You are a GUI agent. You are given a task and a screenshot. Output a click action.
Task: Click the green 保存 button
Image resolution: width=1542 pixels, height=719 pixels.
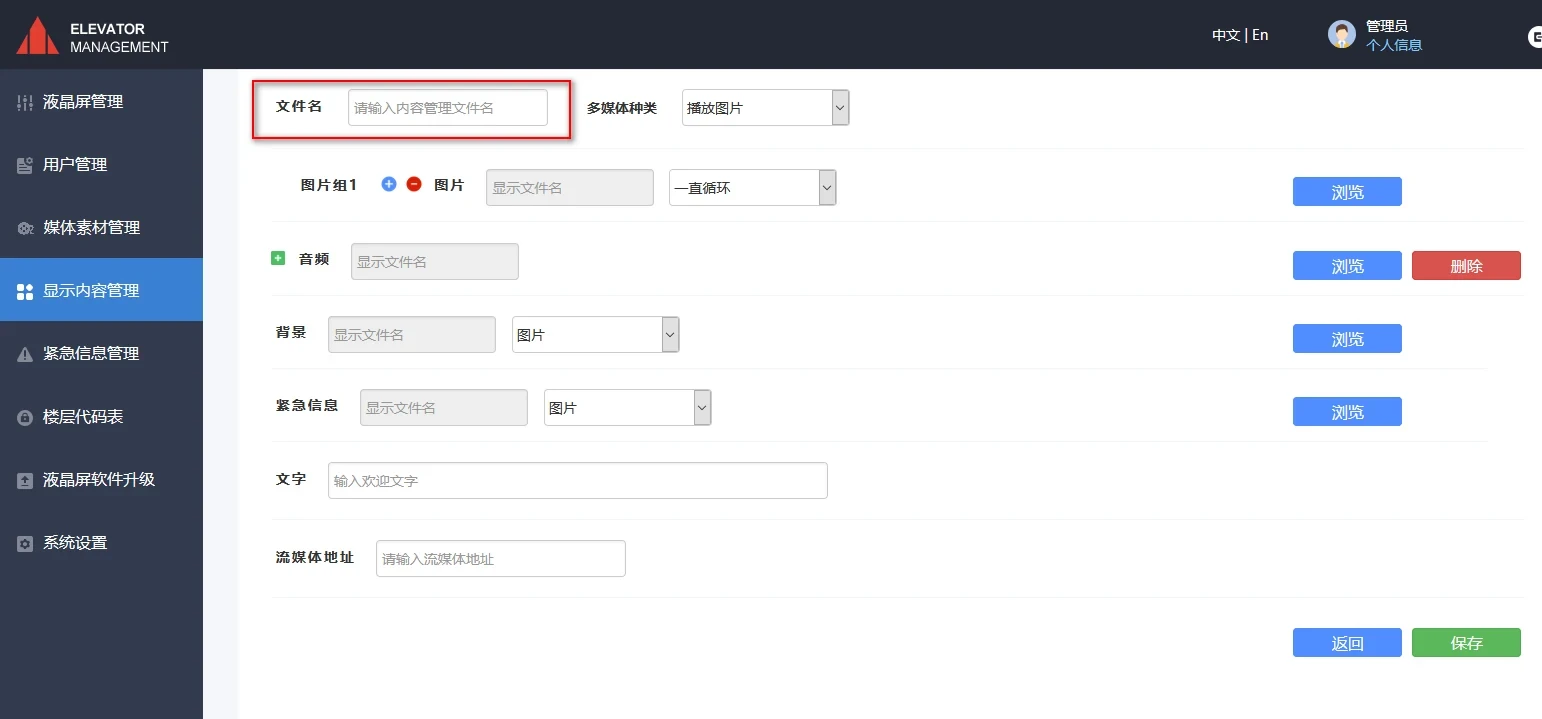(x=1466, y=643)
